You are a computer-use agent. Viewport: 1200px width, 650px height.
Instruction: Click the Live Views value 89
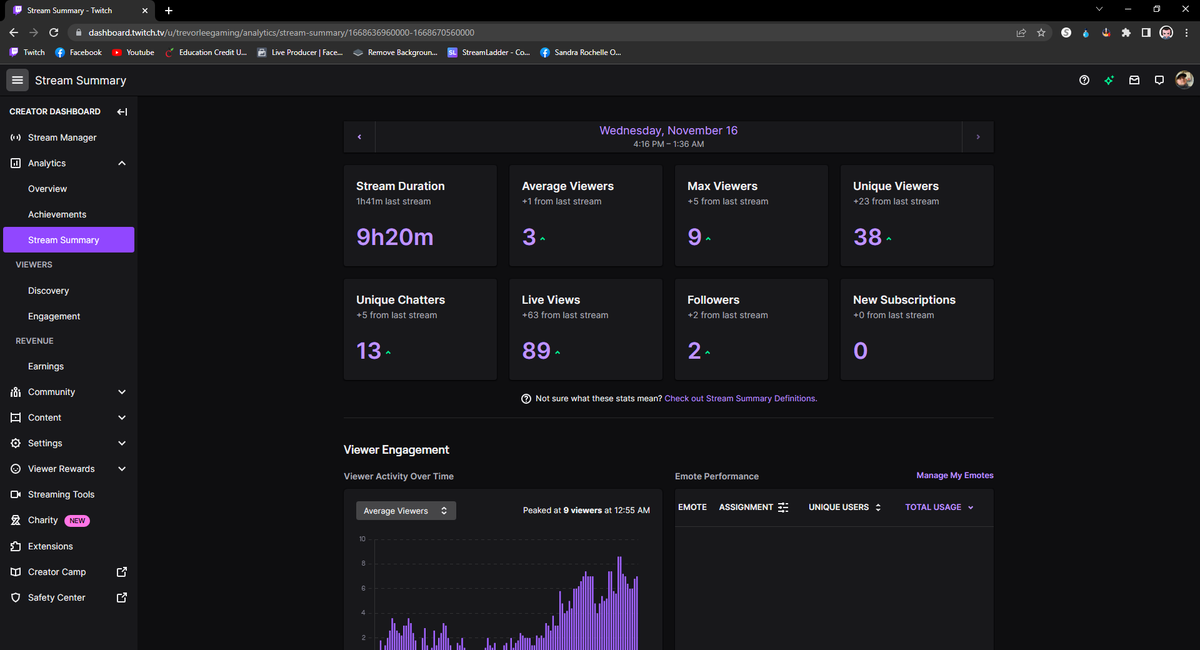(x=536, y=351)
